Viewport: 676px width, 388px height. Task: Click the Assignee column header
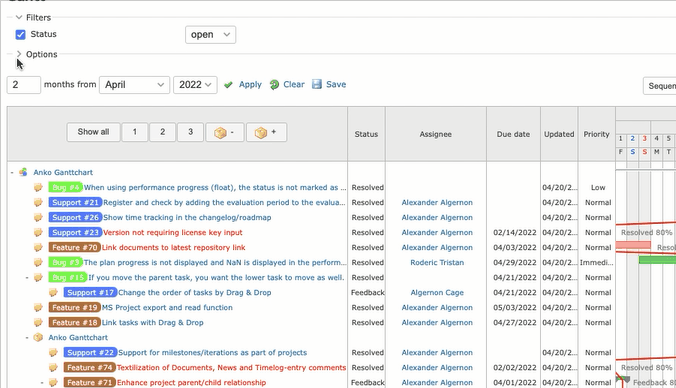436,134
